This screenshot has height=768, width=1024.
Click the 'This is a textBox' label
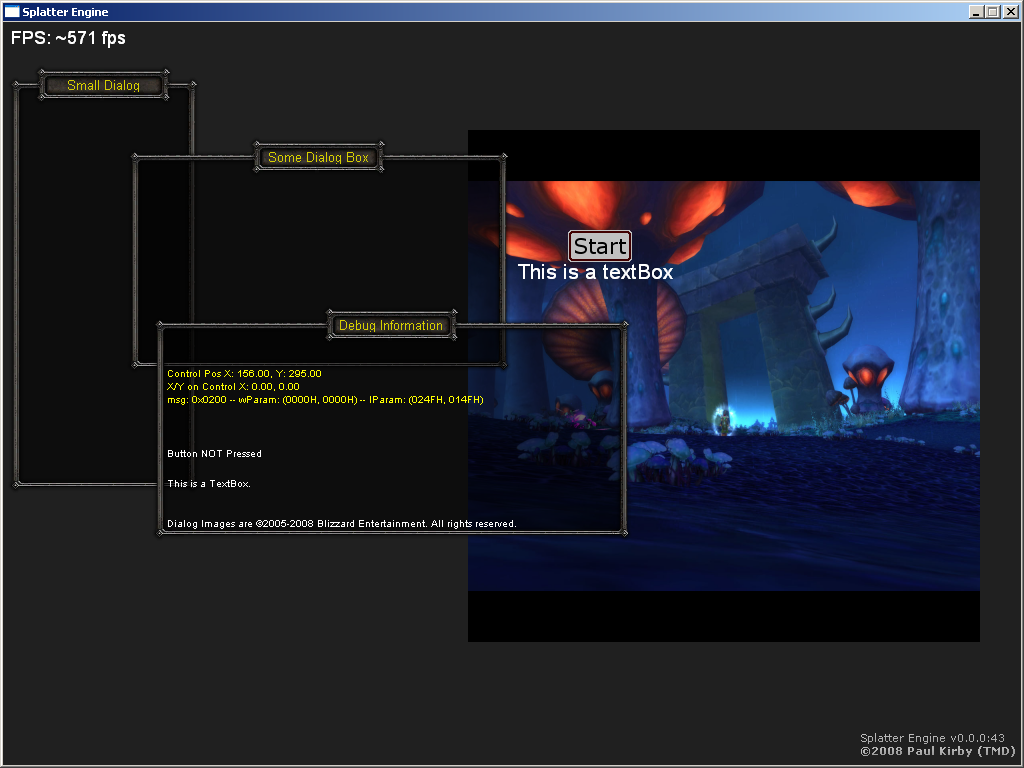[x=595, y=272]
